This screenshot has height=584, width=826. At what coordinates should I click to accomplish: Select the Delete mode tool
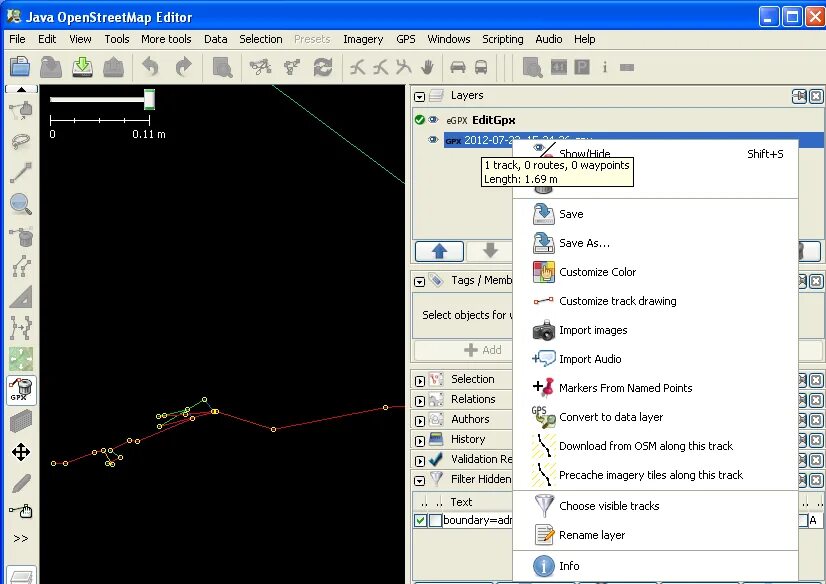(21, 235)
